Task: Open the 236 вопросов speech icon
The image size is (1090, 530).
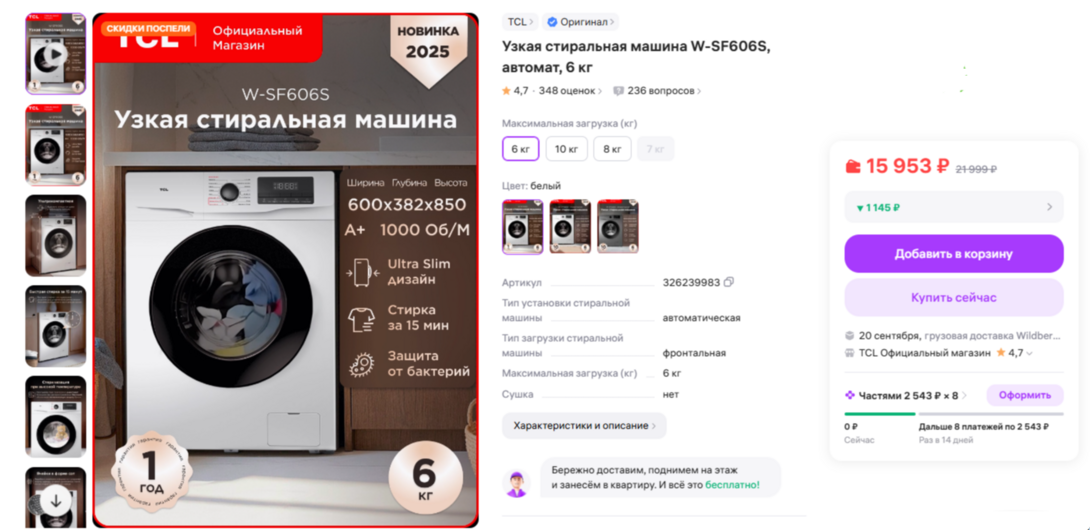Action: tap(618, 91)
